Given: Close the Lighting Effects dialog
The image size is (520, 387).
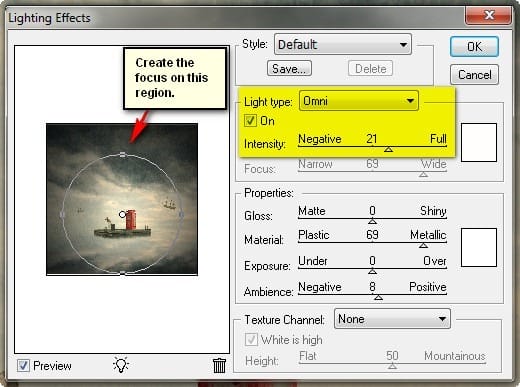Looking at the screenshot, I should pos(489,15).
